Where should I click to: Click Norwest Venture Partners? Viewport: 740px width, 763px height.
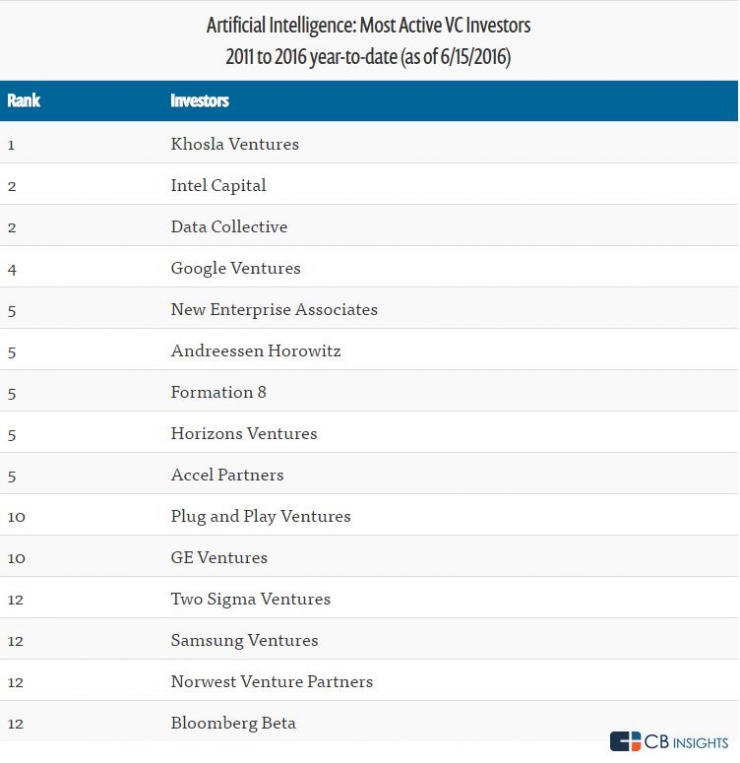pyautogui.click(x=272, y=681)
